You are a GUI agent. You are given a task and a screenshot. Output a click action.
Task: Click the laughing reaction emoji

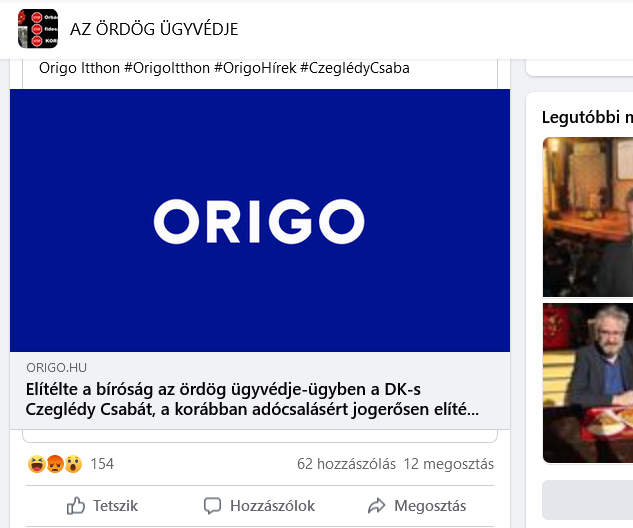pyautogui.click(x=36, y=464)
